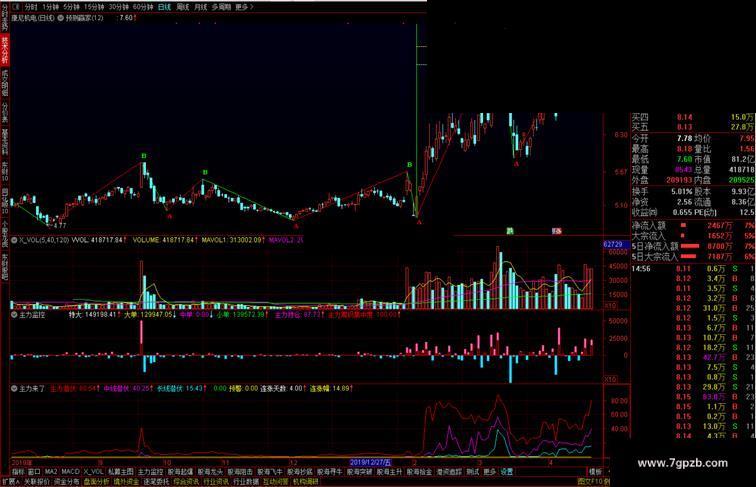Click the 图文F10 button at bottom right

(590, 482)
